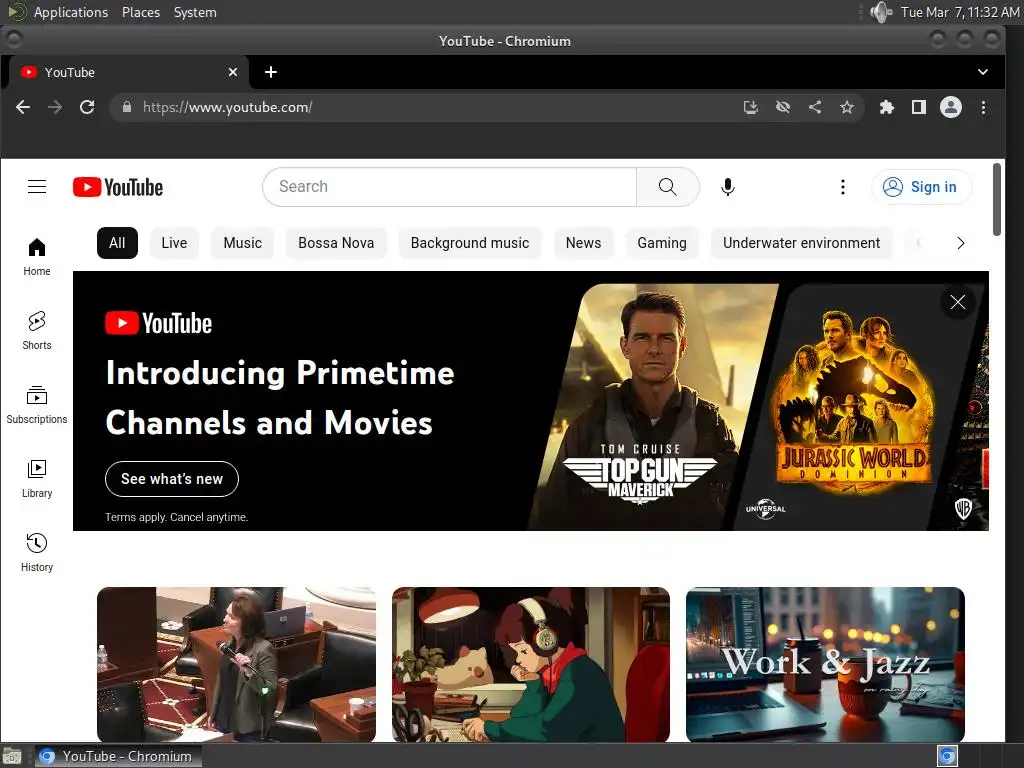This screenshot has height=768, width=1024.
Task: Dismiss the Primetime Channels banner
Action: [x=957, y=302]
